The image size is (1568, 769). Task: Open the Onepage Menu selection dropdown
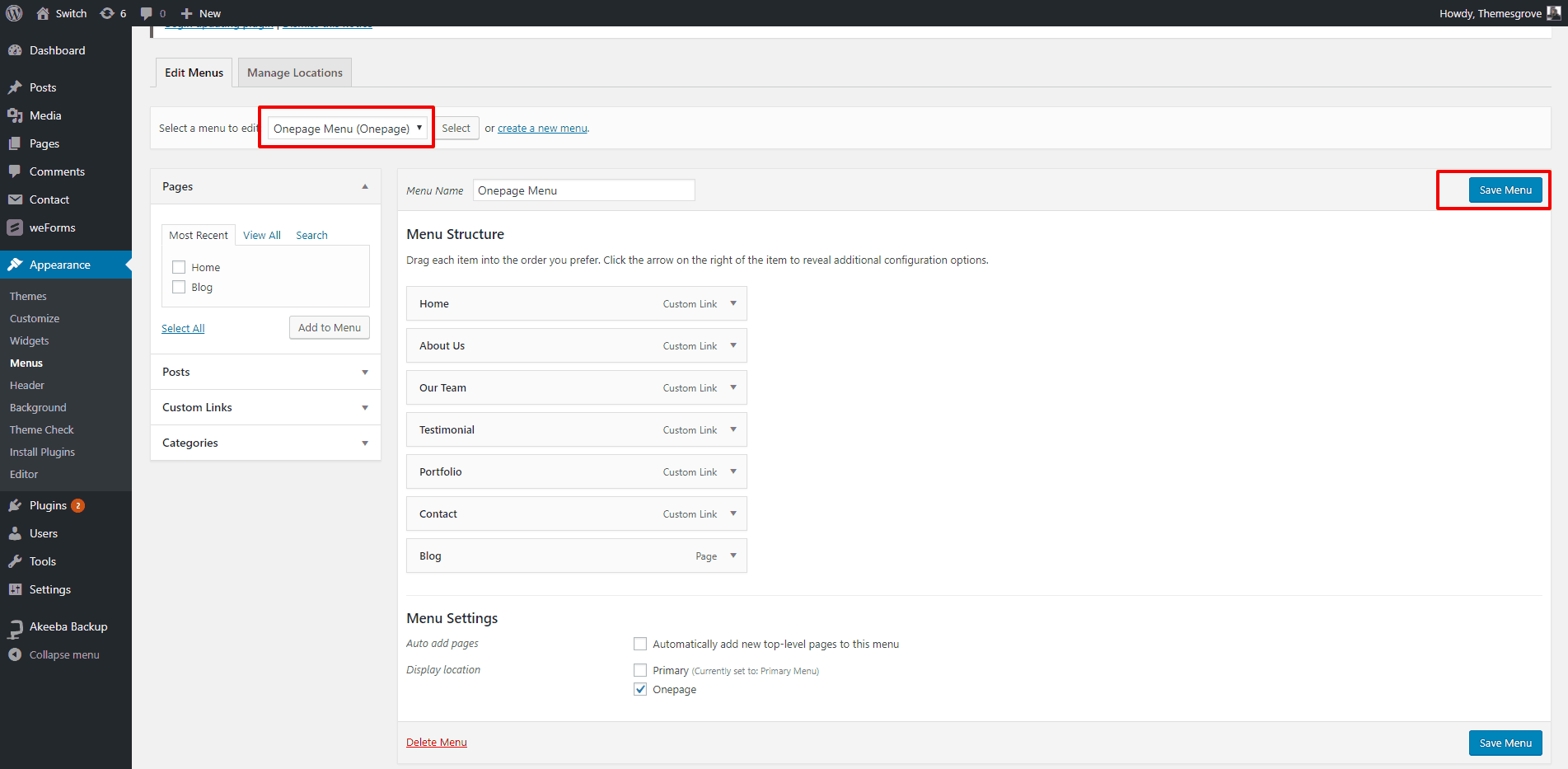pos(346,128)
